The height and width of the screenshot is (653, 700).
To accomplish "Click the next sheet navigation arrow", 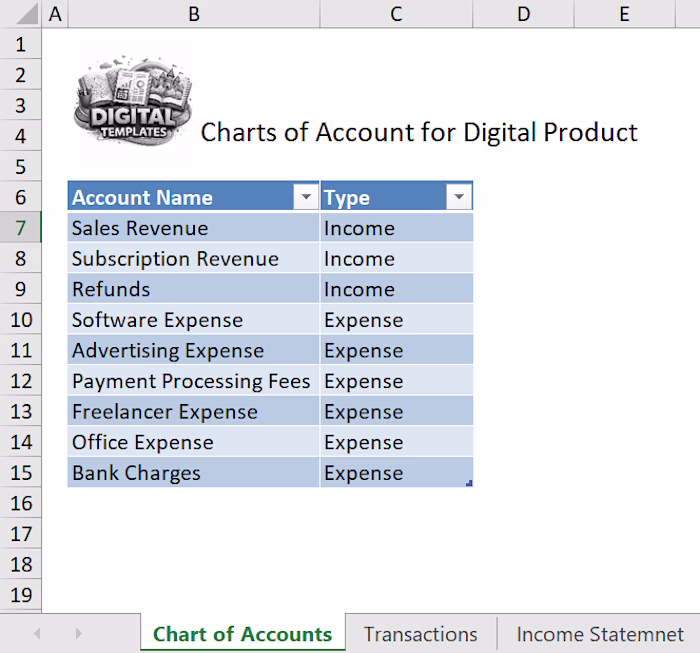I will [x=79, y=633].
